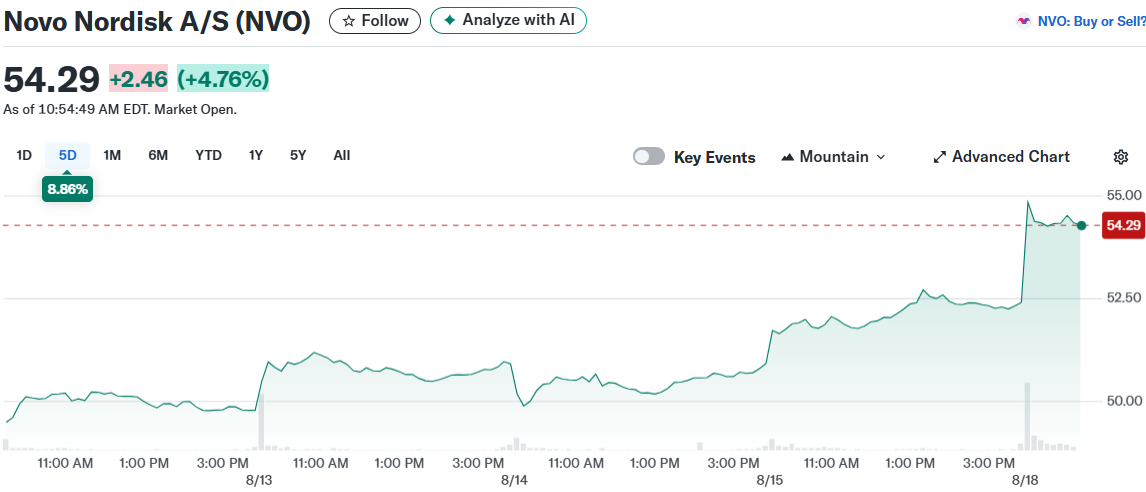Click the 8.86% return badge
Image resolution: width=1146 pixels, height=492 pixels.
(67, 189)
